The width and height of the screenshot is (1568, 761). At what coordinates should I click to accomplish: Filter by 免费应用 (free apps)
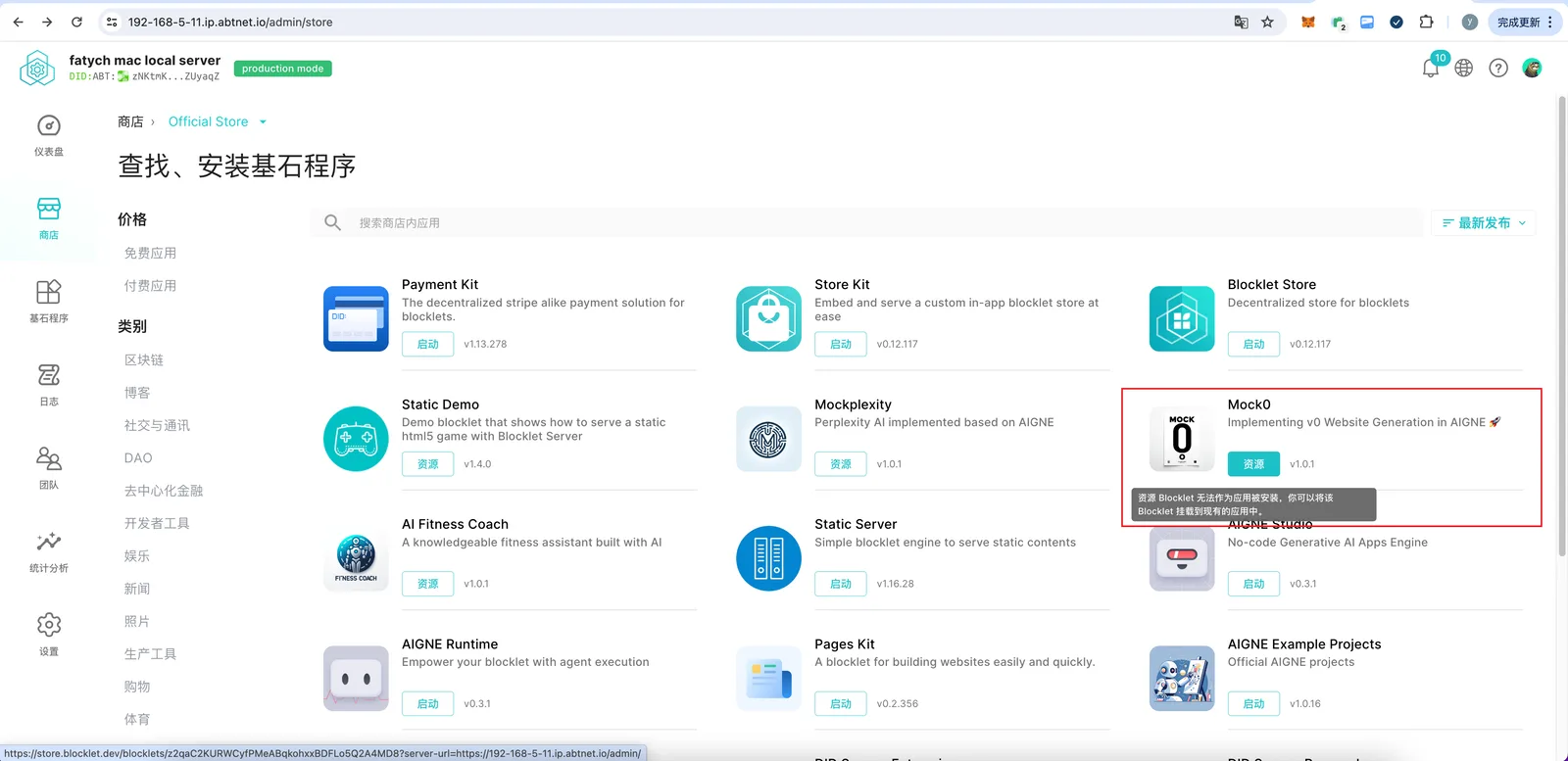[x=150, y=253]
